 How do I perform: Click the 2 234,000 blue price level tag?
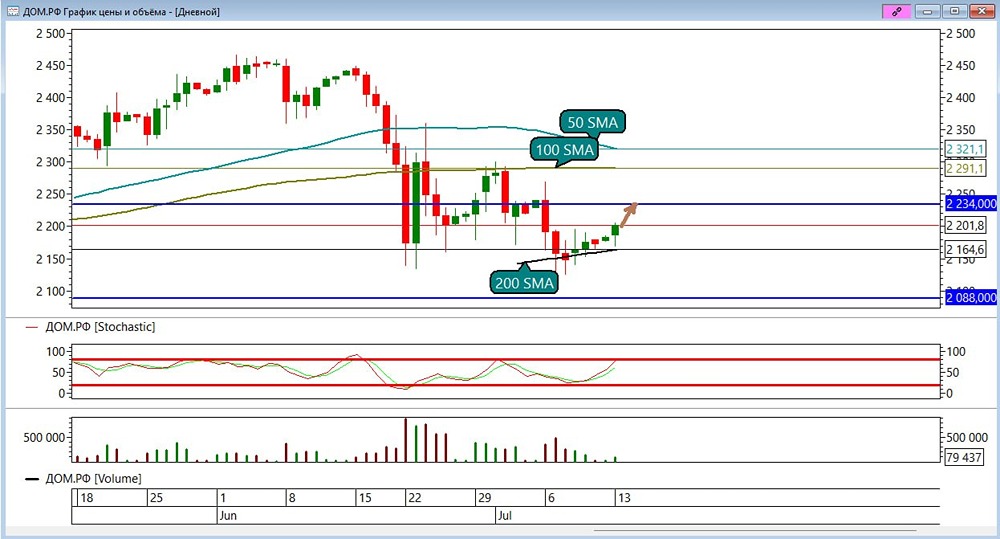971,203
